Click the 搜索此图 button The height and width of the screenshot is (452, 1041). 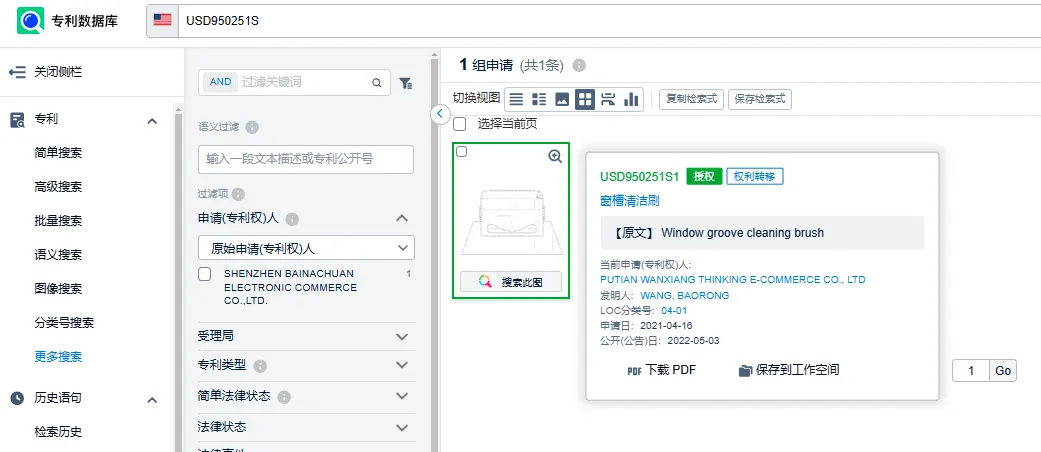511,282
